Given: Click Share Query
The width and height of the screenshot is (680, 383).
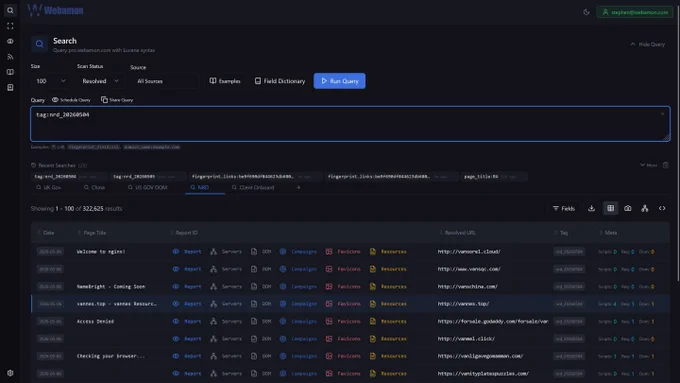Looking at the screenshot, I should pos(118,100).
